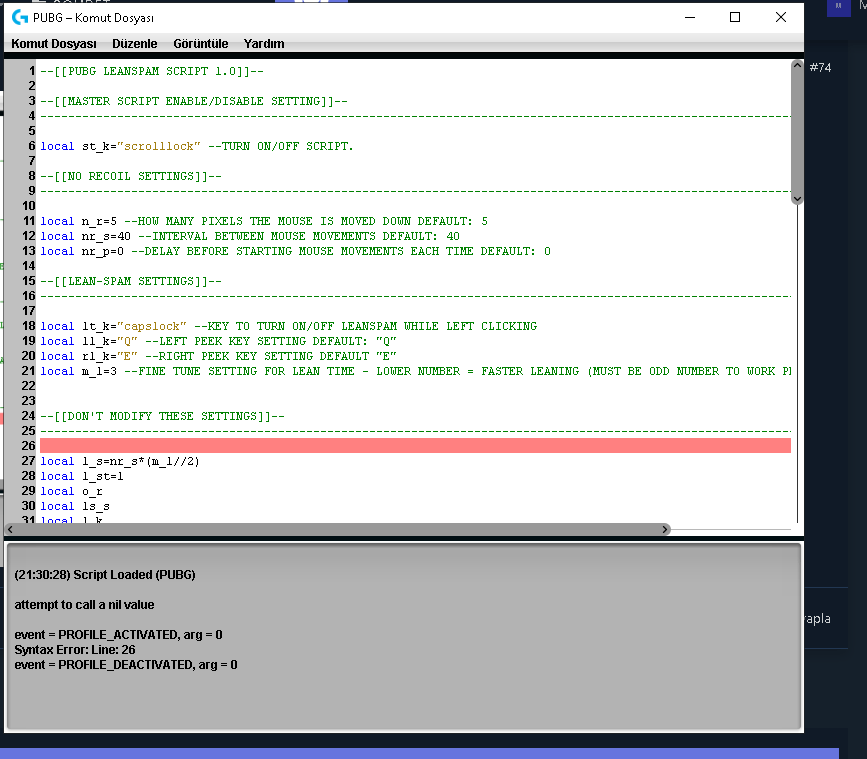Click line number 26 in gutter
Viewport: 867px width, 759px height.
click(28, 446)
